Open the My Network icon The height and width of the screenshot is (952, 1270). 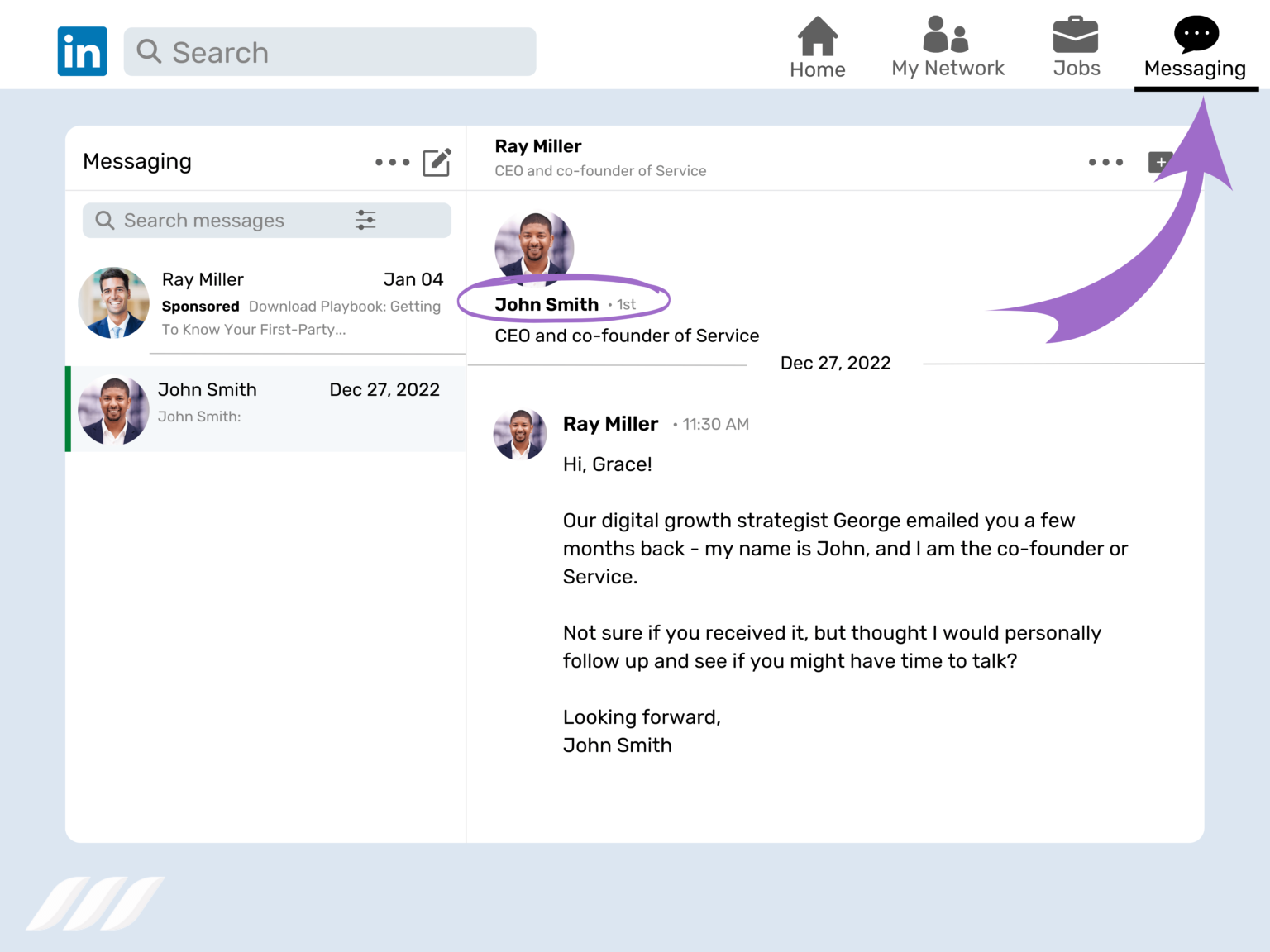[x=947, y=36]
